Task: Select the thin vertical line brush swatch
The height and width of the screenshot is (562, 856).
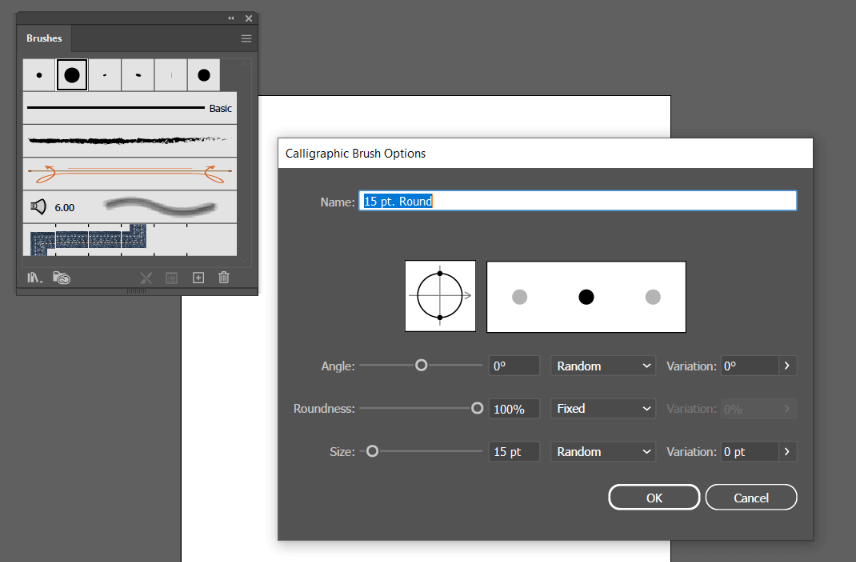Action: pyautogui.click(x=171, y=75)
